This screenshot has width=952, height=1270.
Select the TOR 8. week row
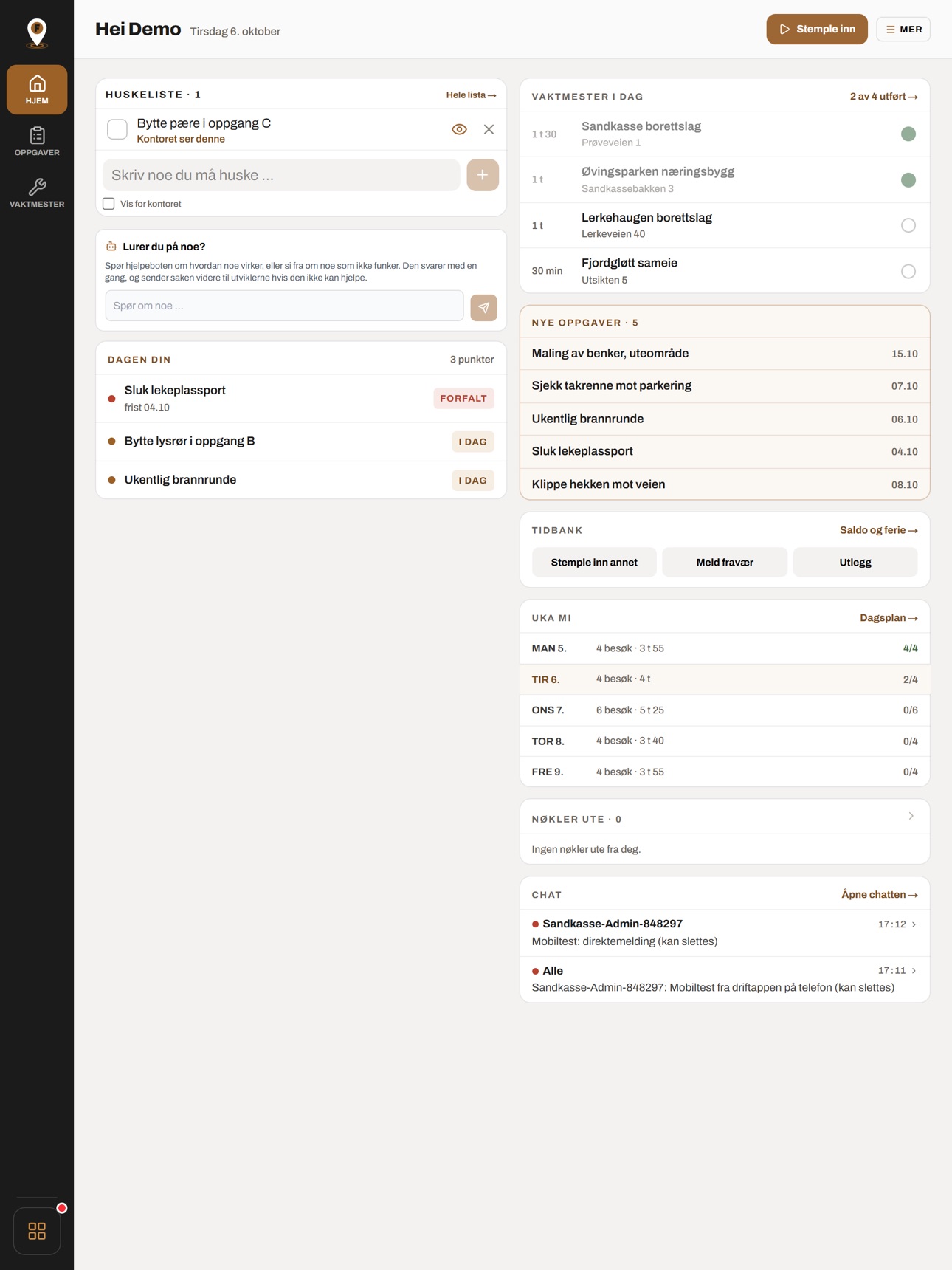click(x=725, y=741)
